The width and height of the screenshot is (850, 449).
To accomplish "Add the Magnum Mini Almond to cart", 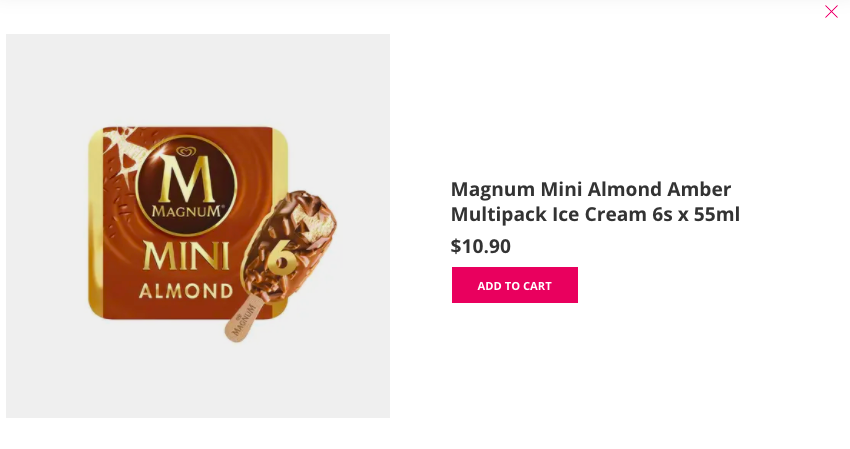I will pos(514,285).
